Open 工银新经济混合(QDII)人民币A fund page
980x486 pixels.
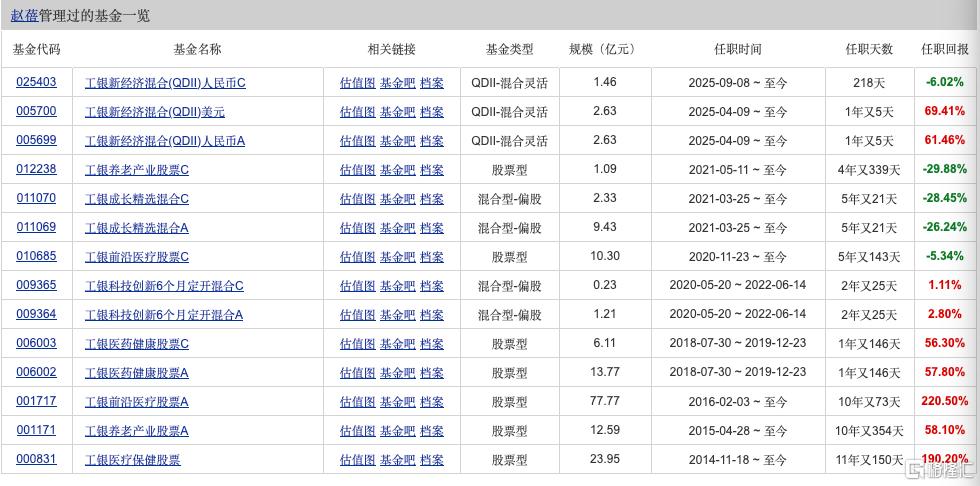165,141
